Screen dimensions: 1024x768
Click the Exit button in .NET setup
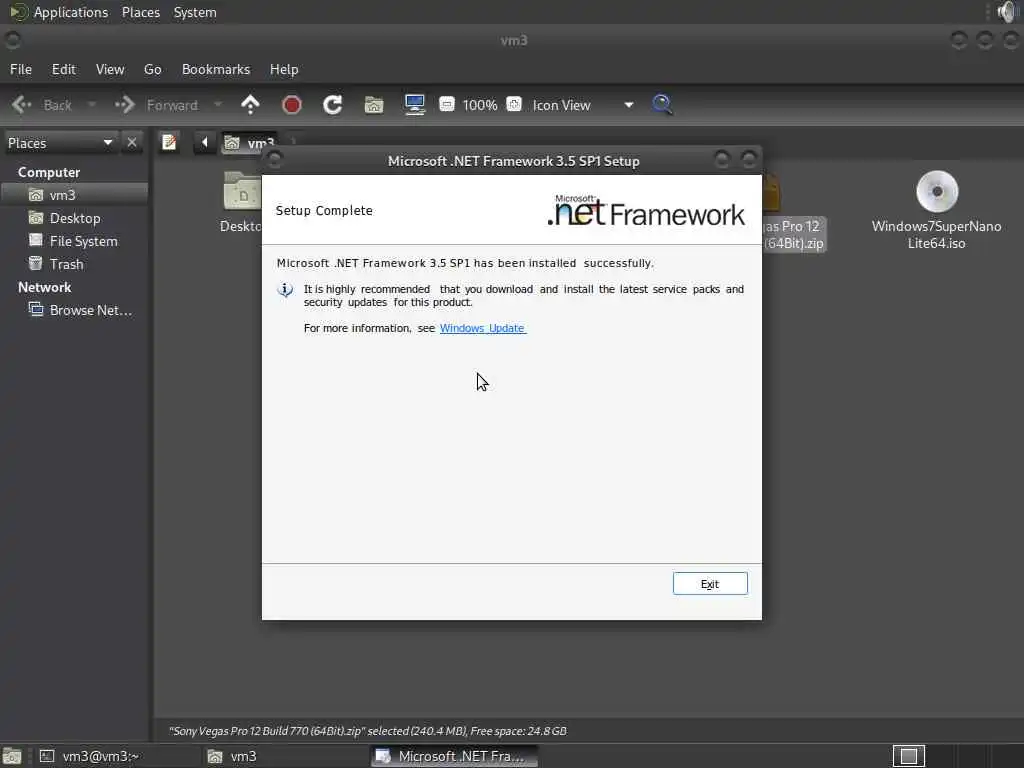[710, 584]
